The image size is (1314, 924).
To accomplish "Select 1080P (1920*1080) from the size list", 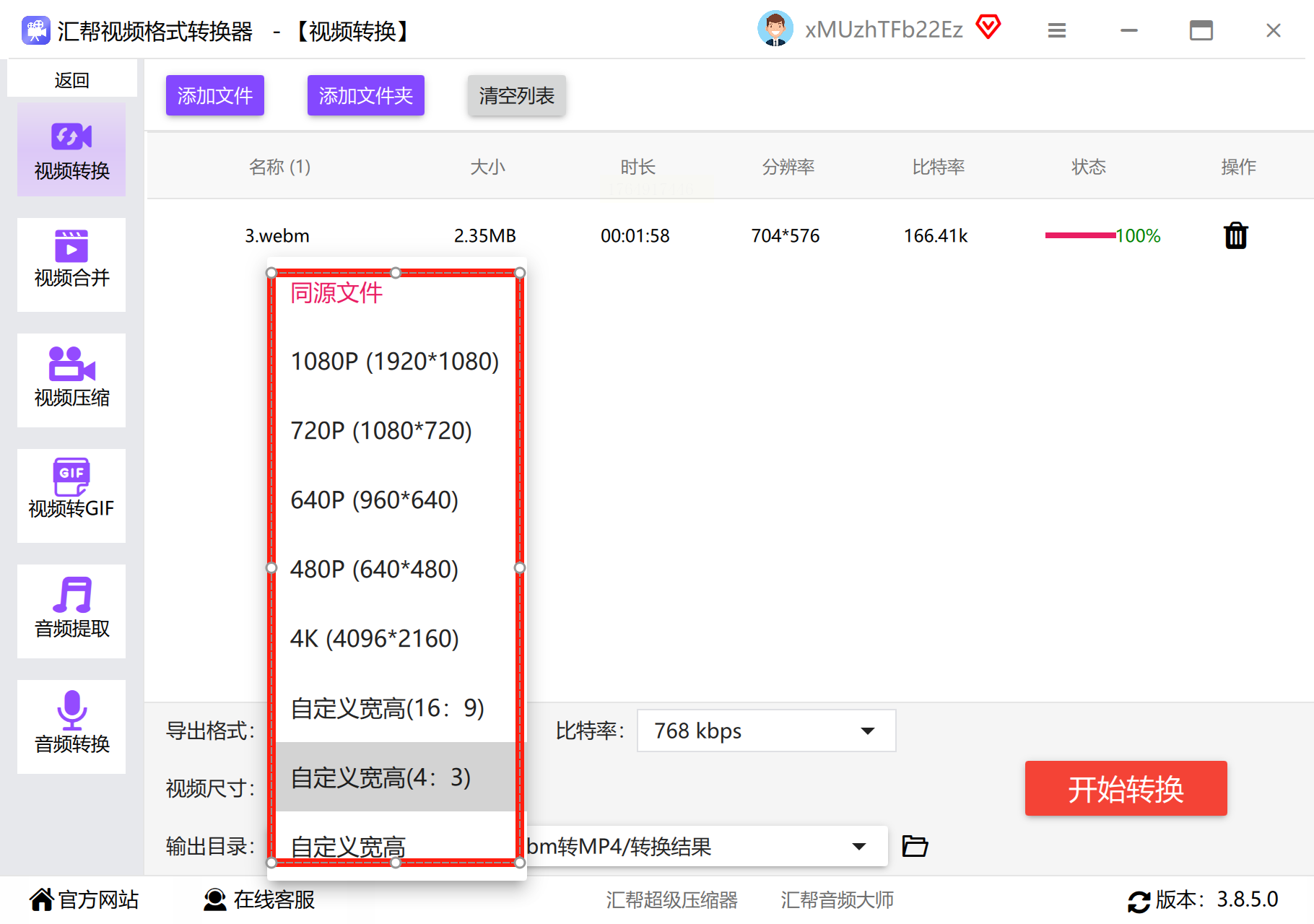I will 395,361.
